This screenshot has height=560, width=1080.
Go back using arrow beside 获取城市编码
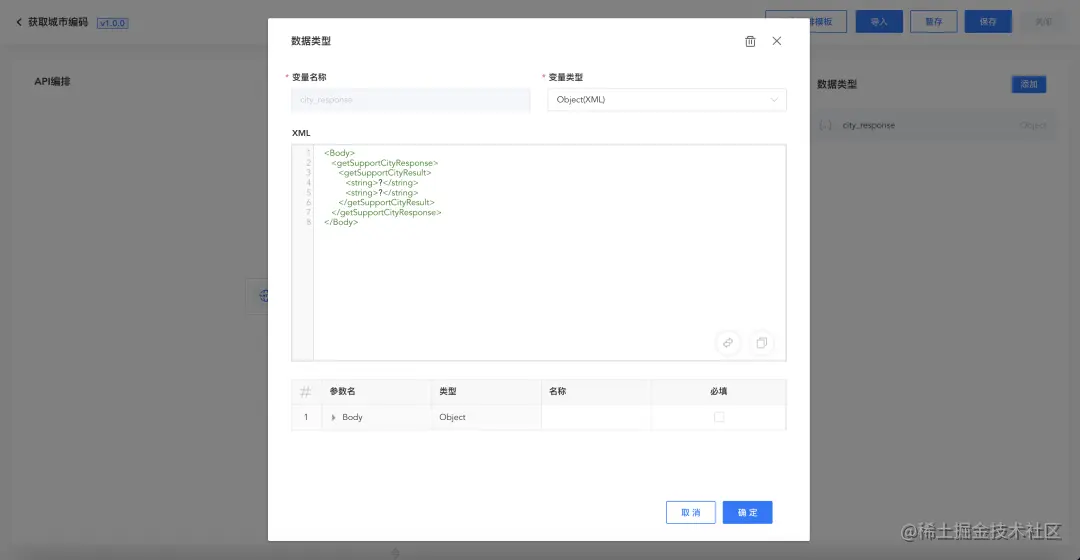click(x=19, y=22)
